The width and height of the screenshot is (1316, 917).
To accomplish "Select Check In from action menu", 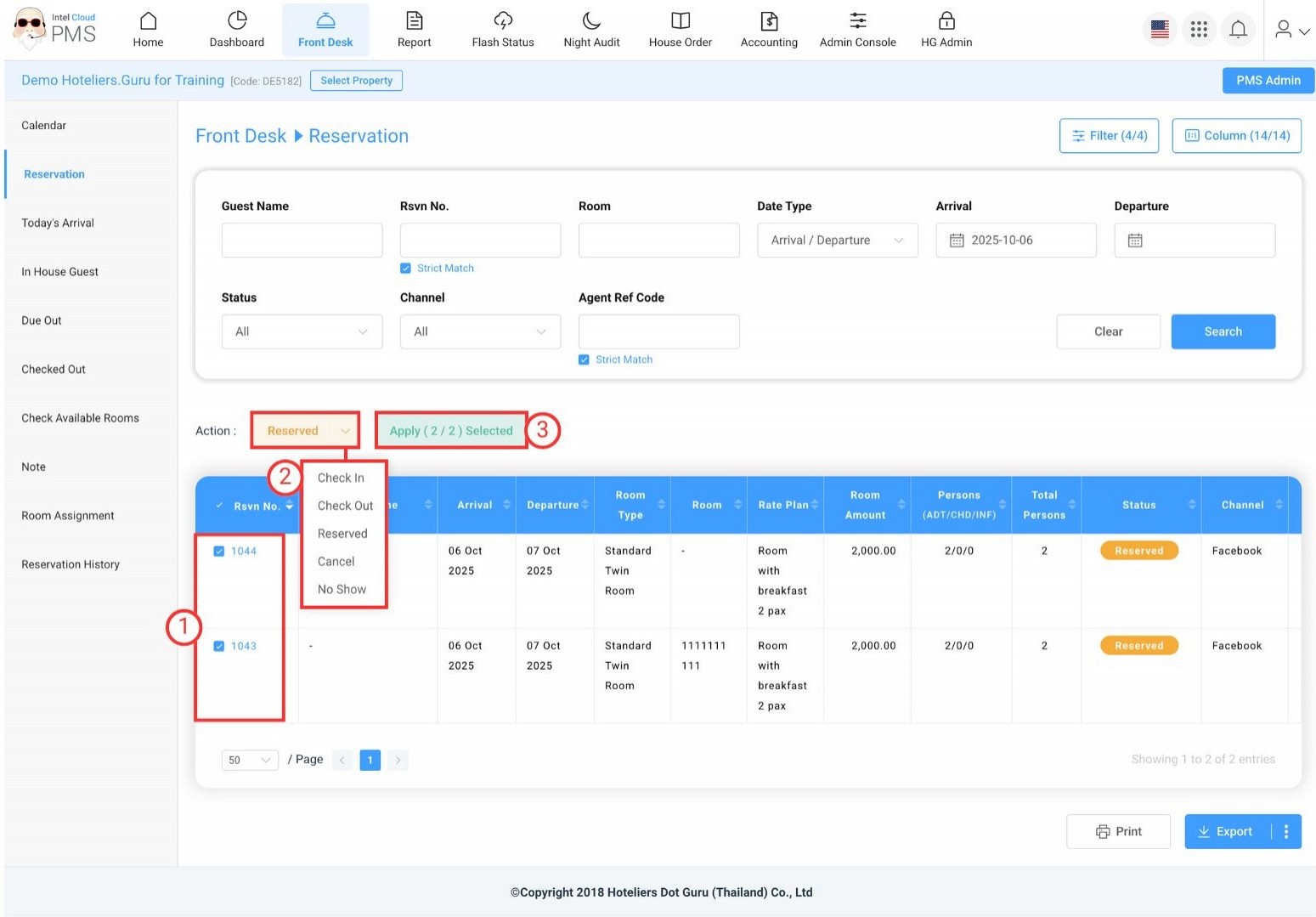I will (x=341, y=478).
